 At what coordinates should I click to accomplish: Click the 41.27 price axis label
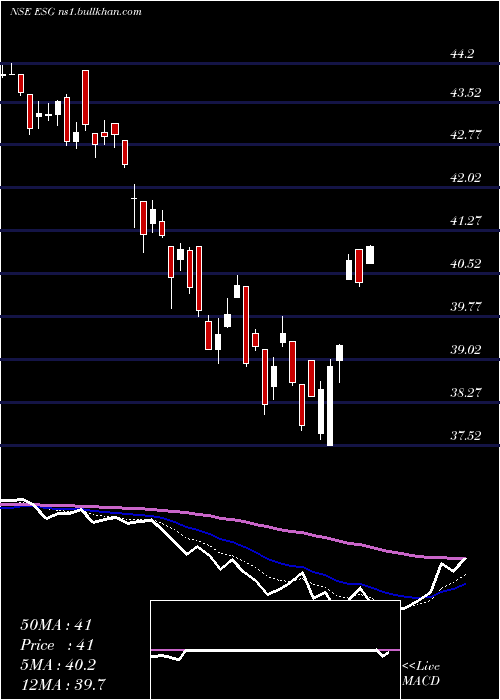point(466,221)
